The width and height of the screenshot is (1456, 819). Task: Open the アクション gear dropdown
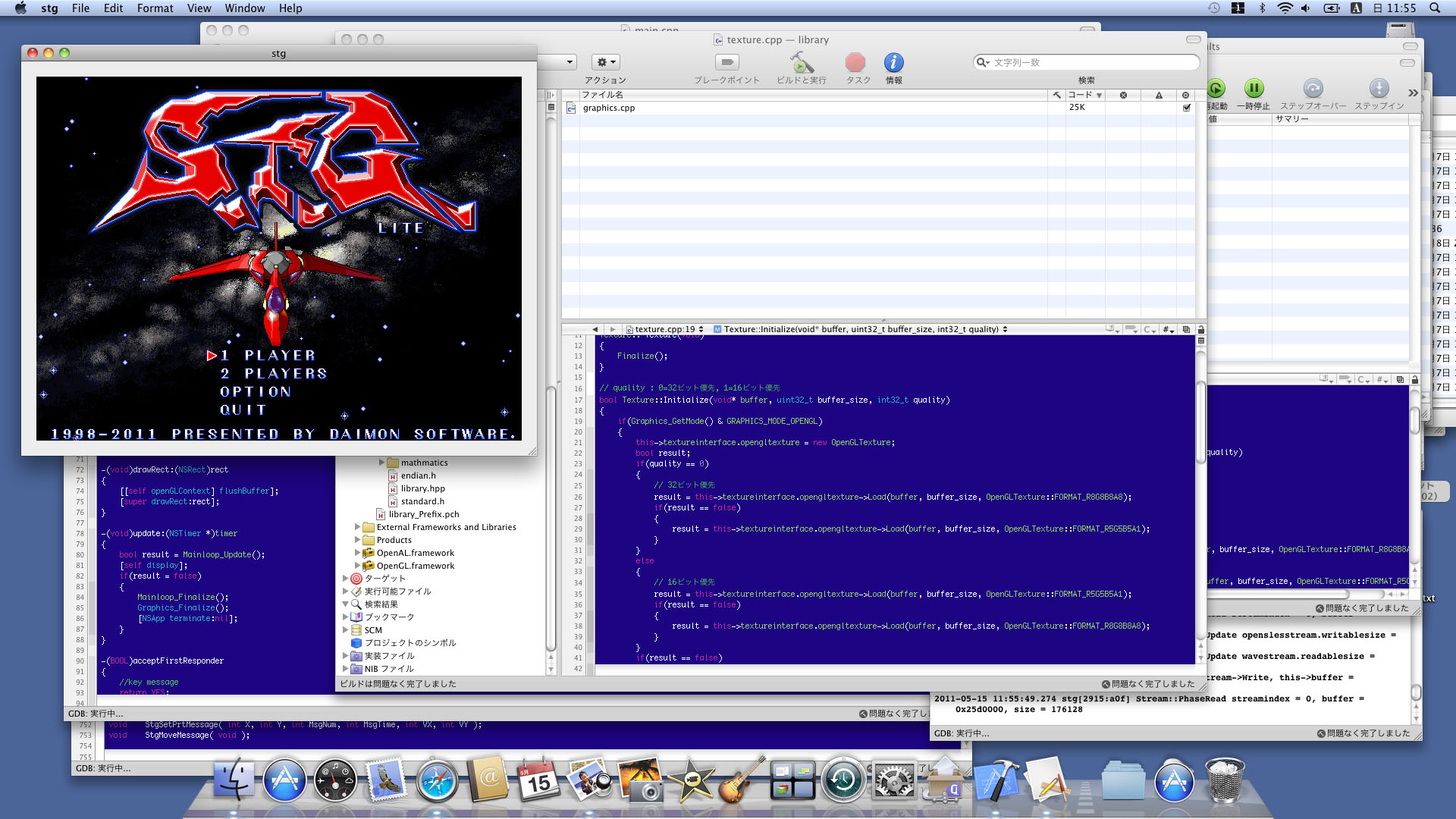point(604,61)
